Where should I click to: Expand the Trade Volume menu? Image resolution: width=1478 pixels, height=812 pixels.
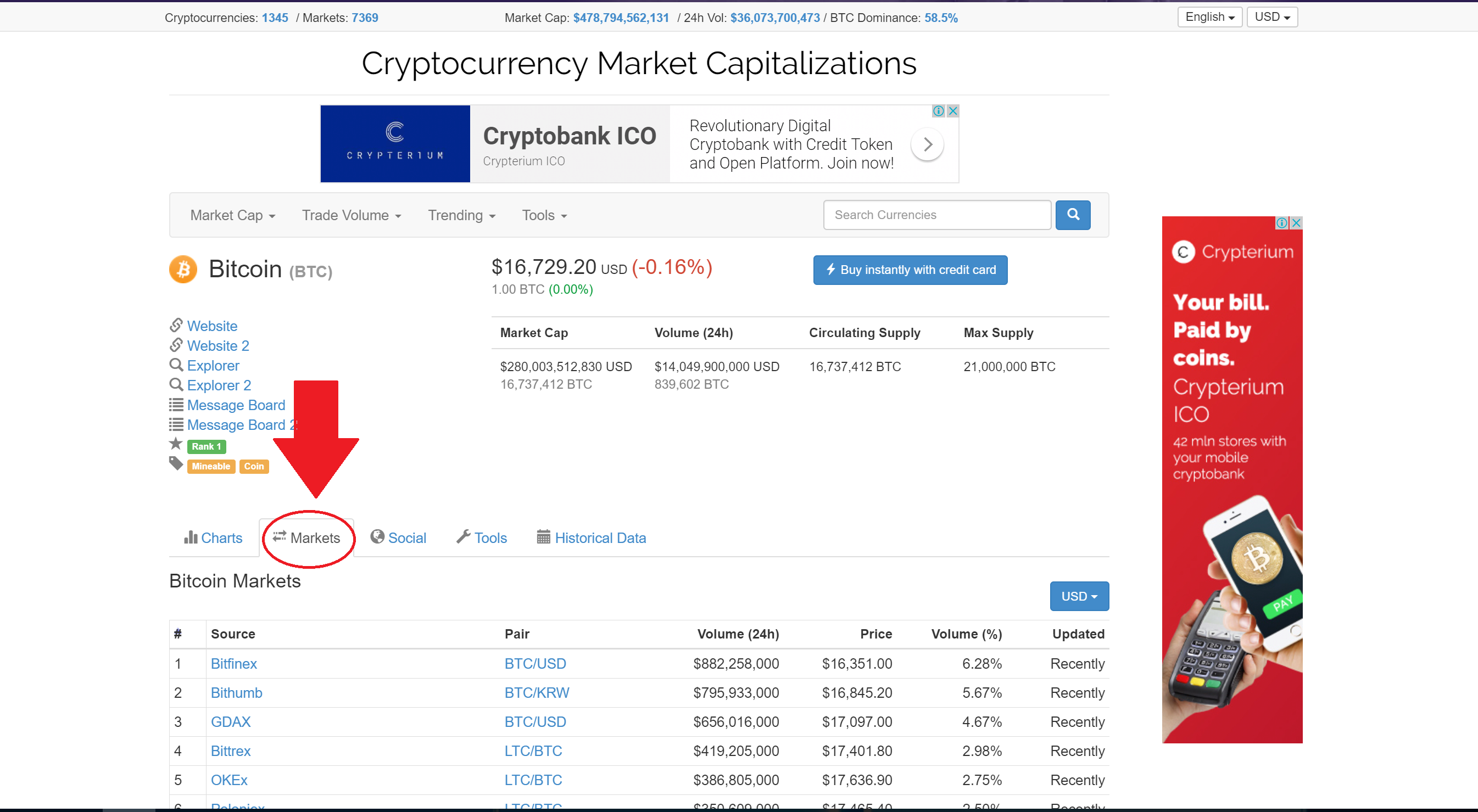click(x=351, y=215)
